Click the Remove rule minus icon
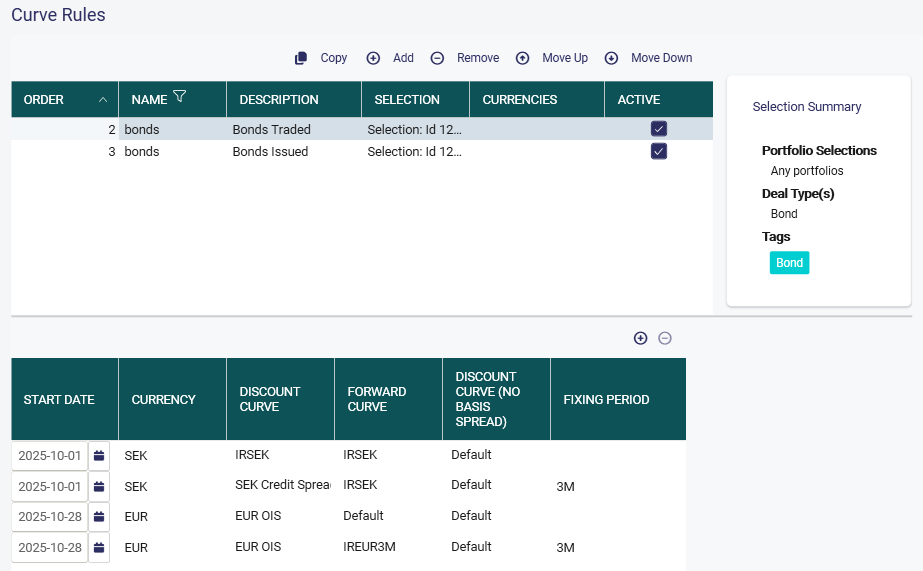Screen dimensions: 923x571 (x=437, y=58)
